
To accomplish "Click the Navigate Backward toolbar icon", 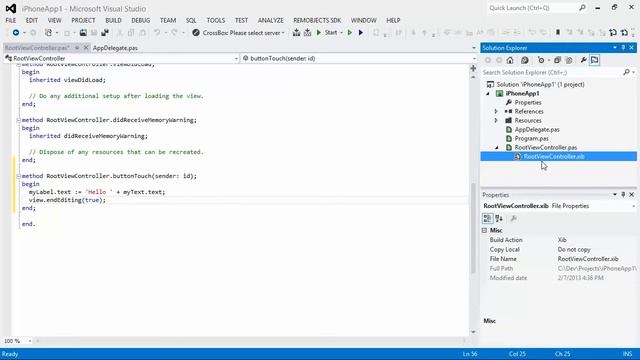I will point(16,33).
